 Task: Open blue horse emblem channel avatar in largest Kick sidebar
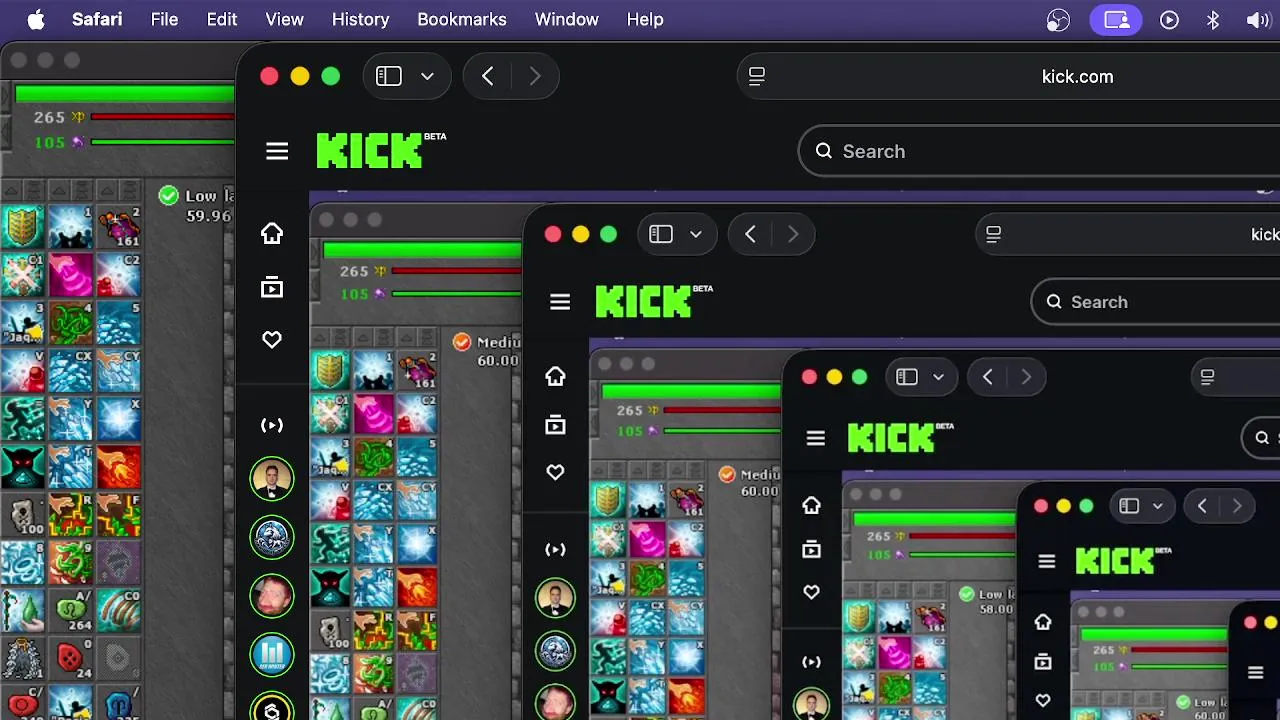272,538
